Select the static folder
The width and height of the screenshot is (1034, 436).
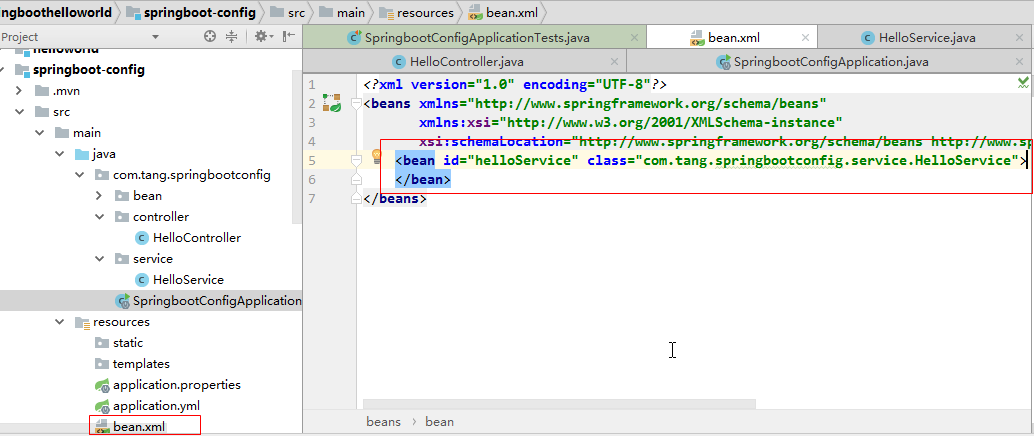click(119, 344)
